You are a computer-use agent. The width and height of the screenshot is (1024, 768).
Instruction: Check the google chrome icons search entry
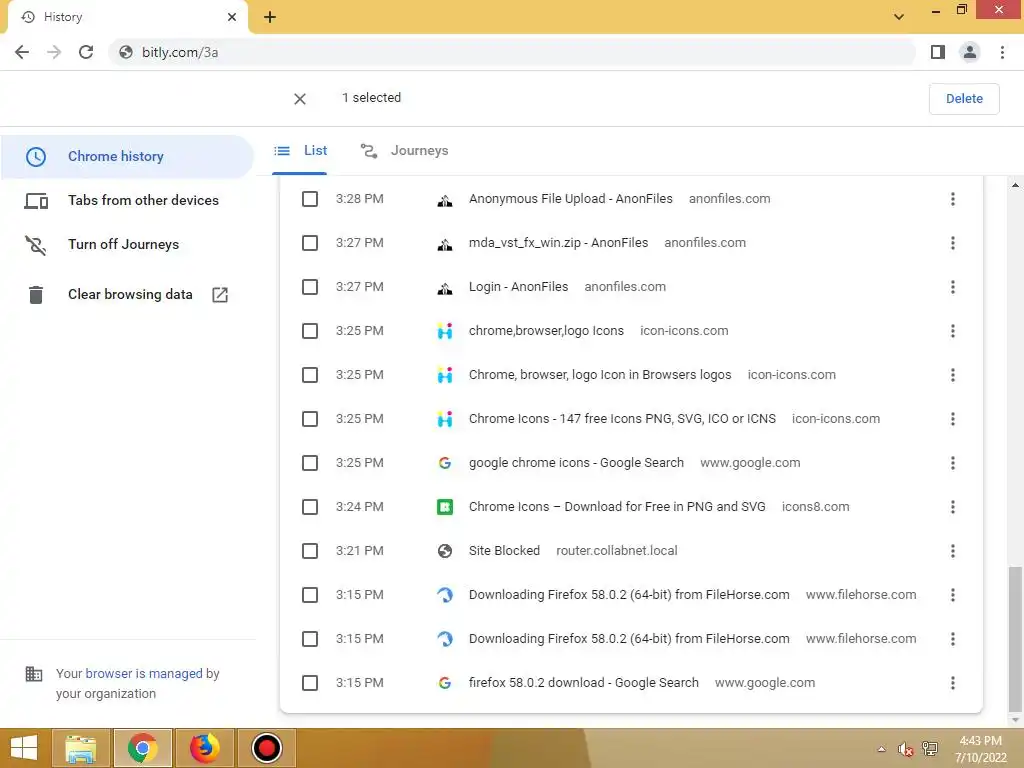[310, 463]
